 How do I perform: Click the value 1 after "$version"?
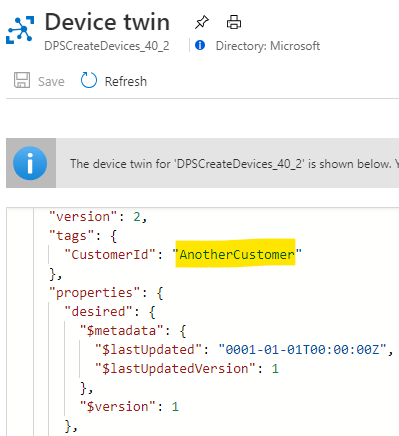click(175, 407)
